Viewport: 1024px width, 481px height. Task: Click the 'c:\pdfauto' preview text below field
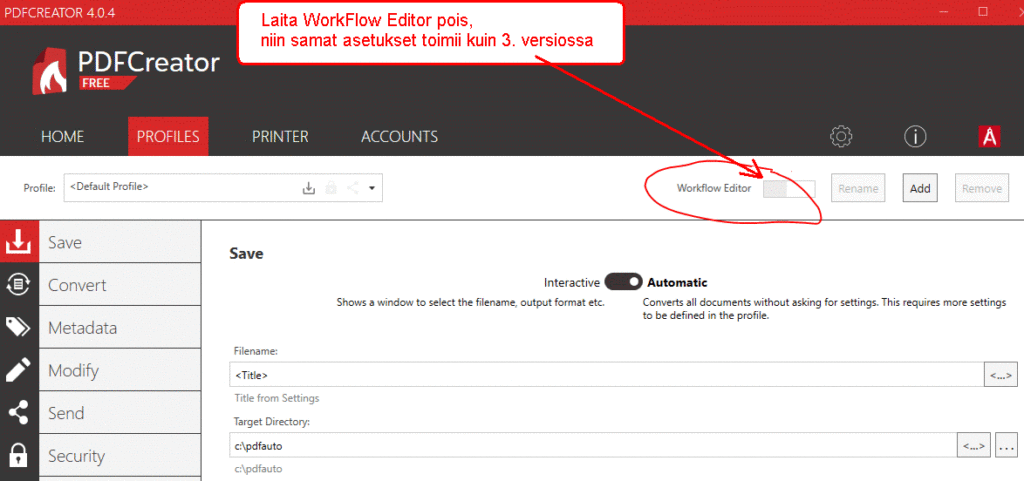[x=259, y=469]
